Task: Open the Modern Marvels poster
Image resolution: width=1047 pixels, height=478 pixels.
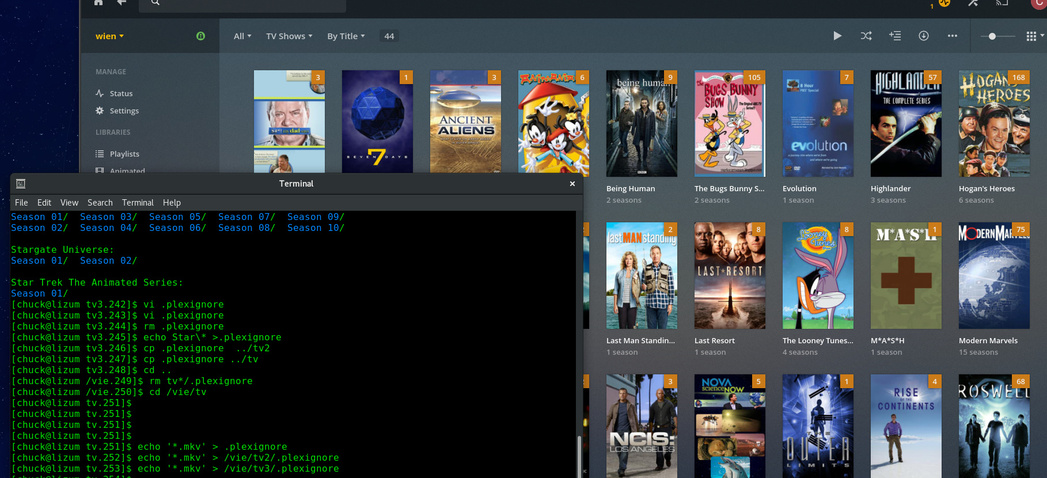Action: point(994,276)
